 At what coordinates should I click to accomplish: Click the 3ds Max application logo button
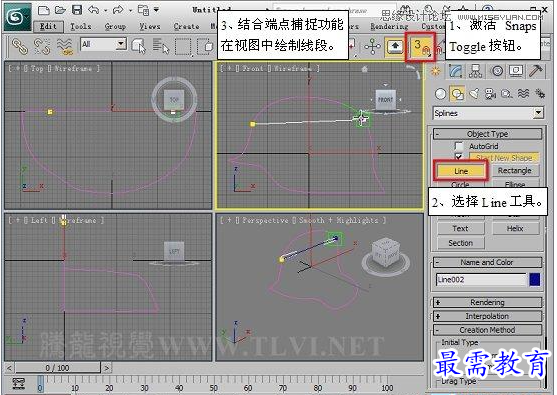coord(17,16)
